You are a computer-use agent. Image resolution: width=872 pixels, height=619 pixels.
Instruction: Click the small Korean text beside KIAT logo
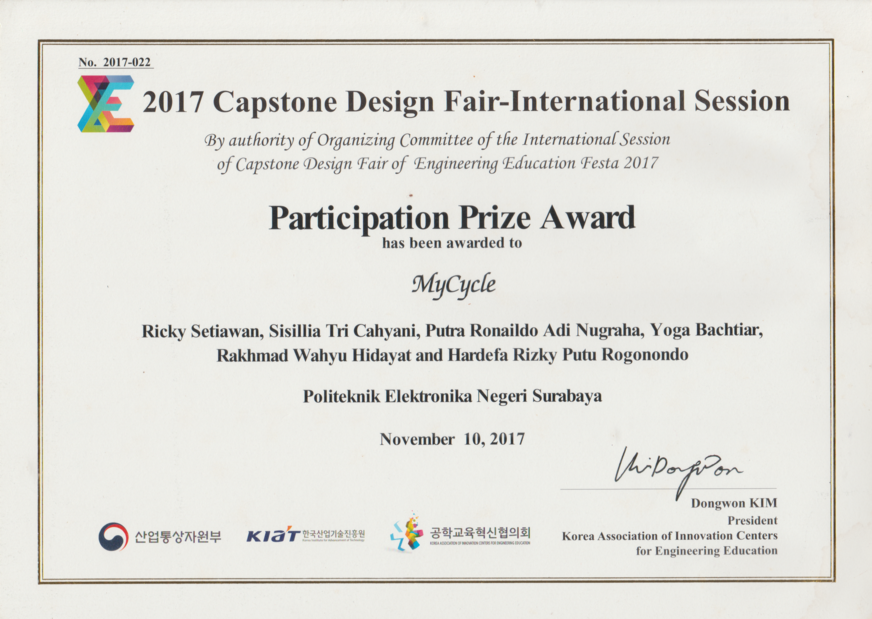point(333,533)
